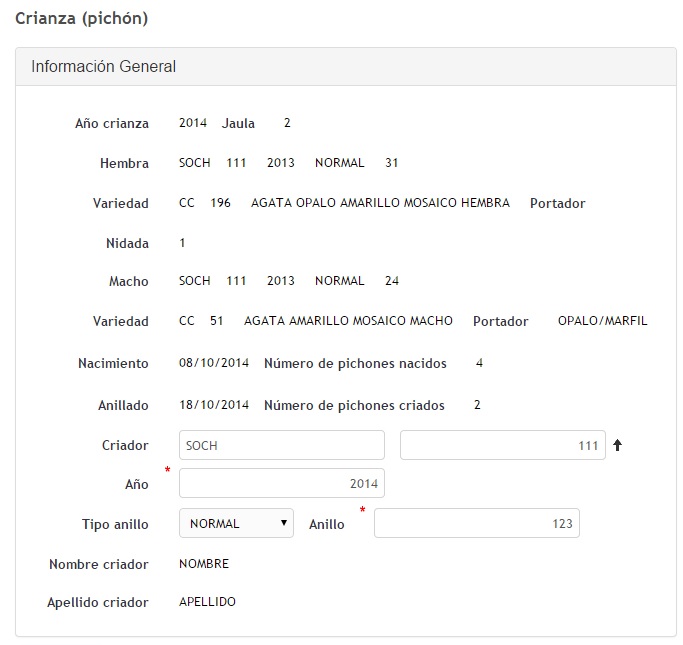Click the Número de pichones nacidos label

pyautogui.click(x=355, y=363)
